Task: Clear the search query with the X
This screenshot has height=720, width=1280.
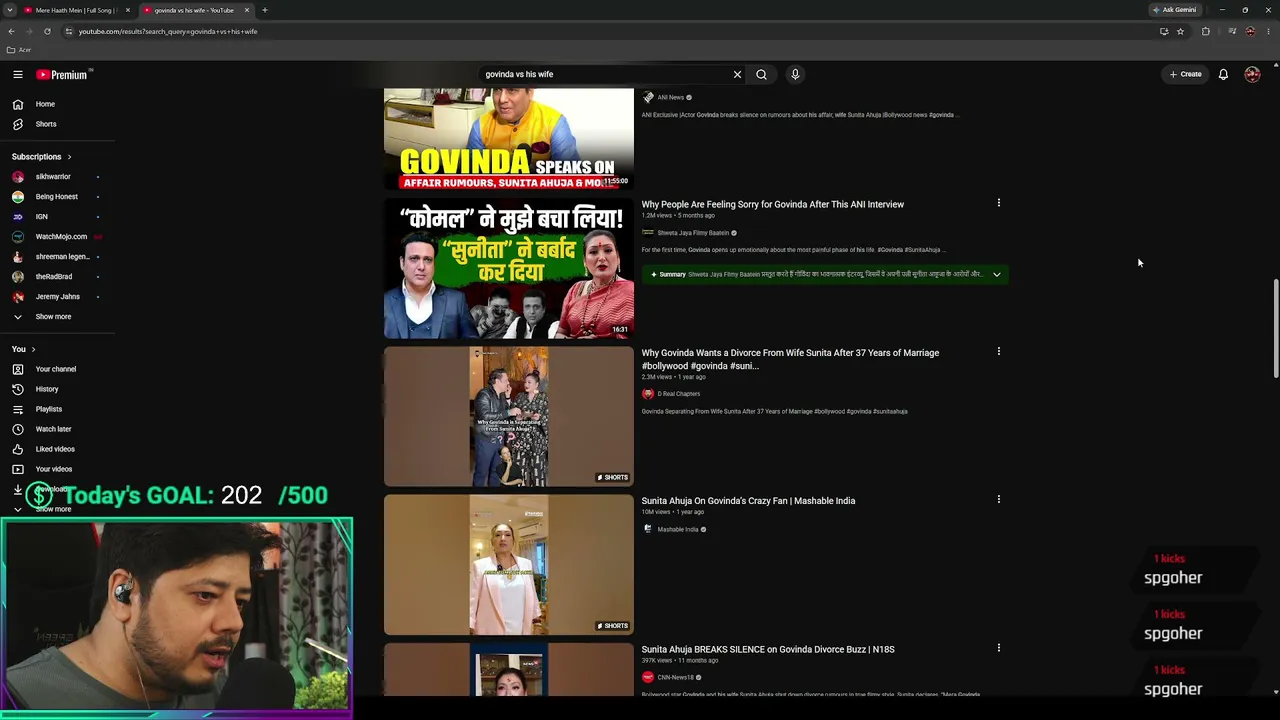Action: (737, 74)
